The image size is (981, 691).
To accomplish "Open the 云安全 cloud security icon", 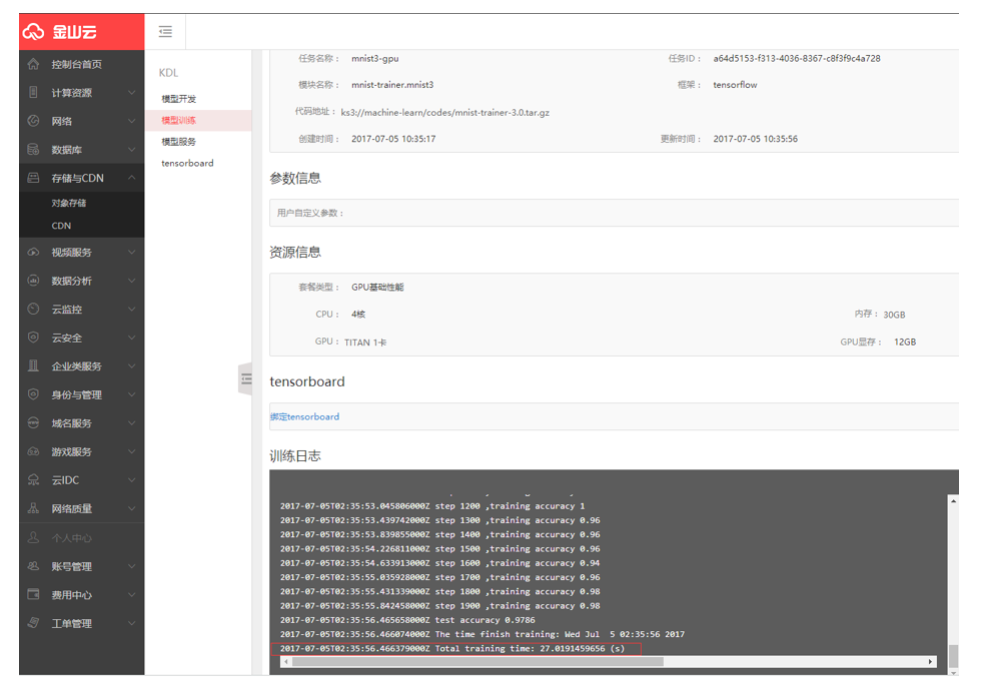I will 32,338.
